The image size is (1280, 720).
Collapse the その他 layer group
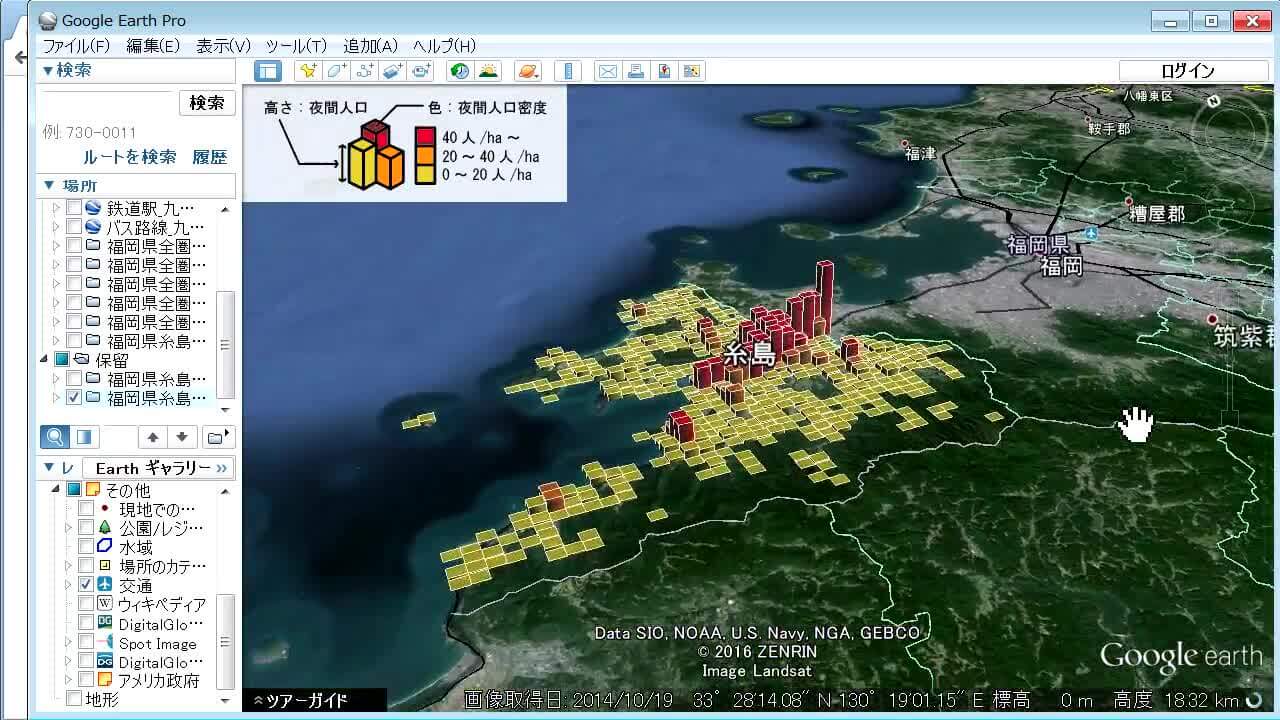tap(56, 490)
